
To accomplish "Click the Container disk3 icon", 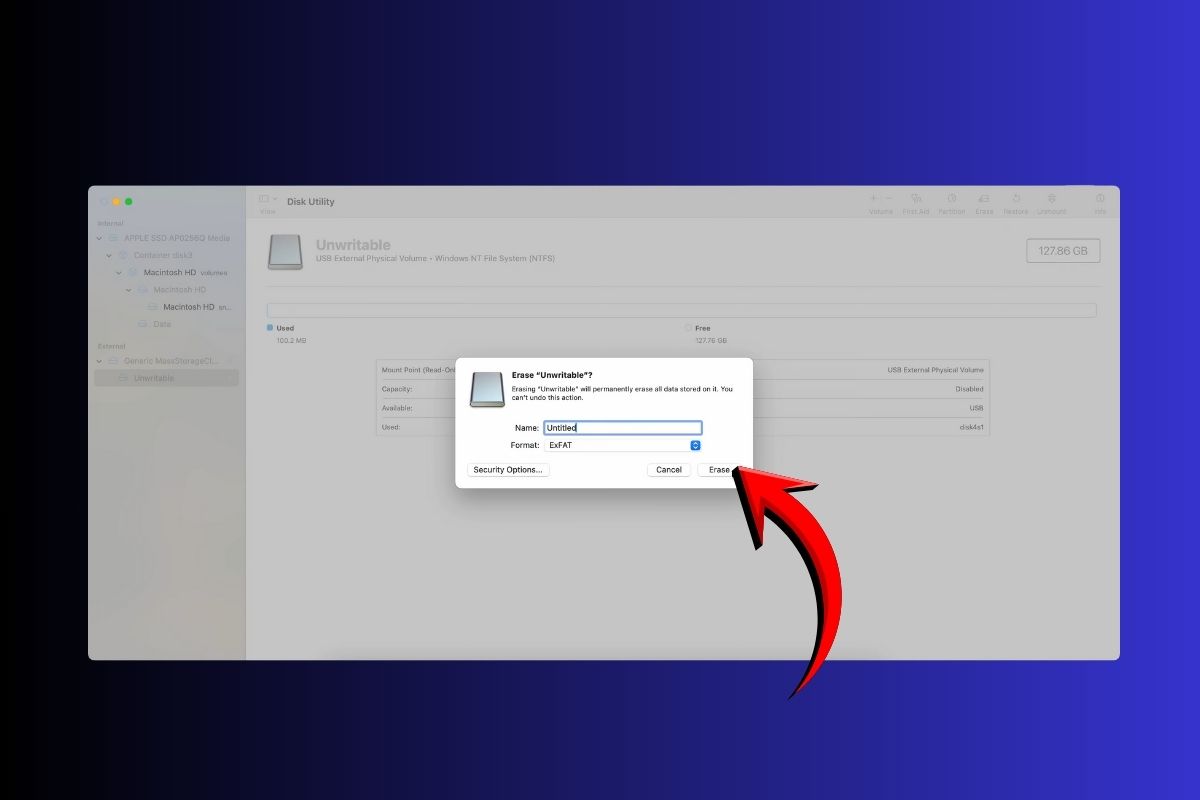I will point(124,255).
